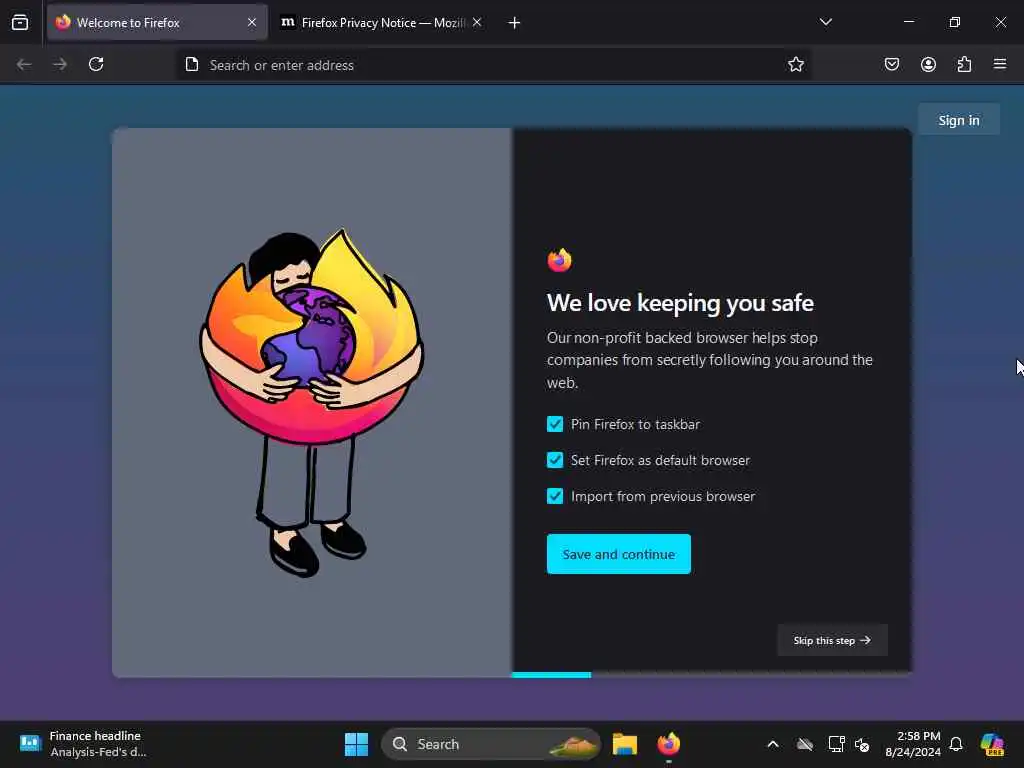This screenshot has width=1024, height=768.
Task: Close the Firefox Privacy Notice tab
Action: click(x=477, y=22)
